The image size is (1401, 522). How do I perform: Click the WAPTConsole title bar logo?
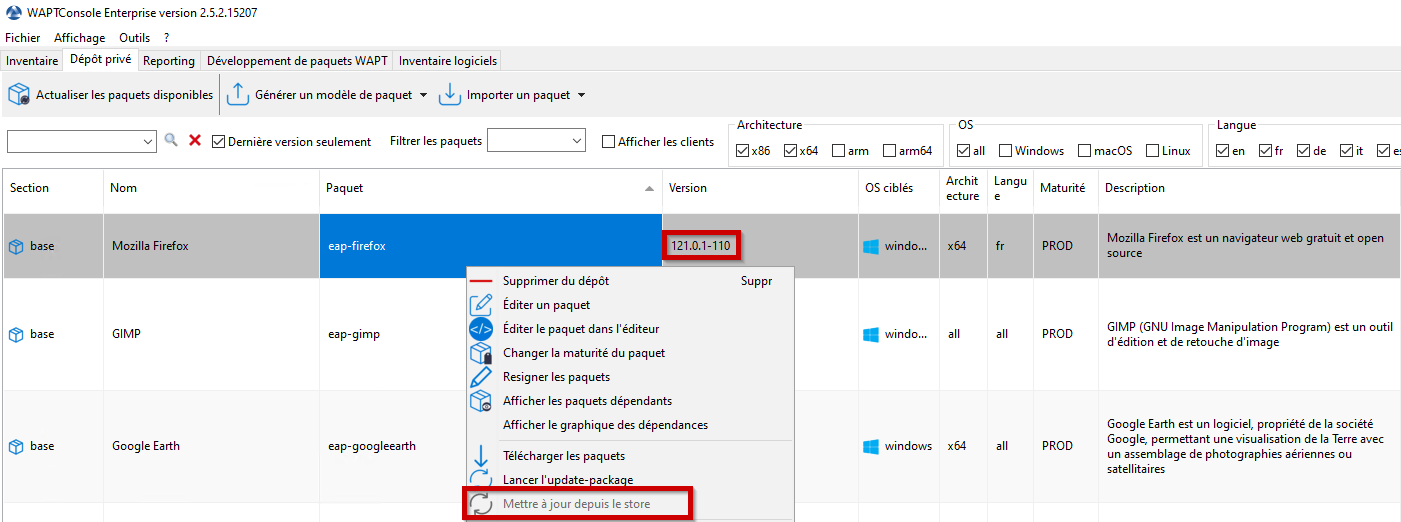point(12,12)
